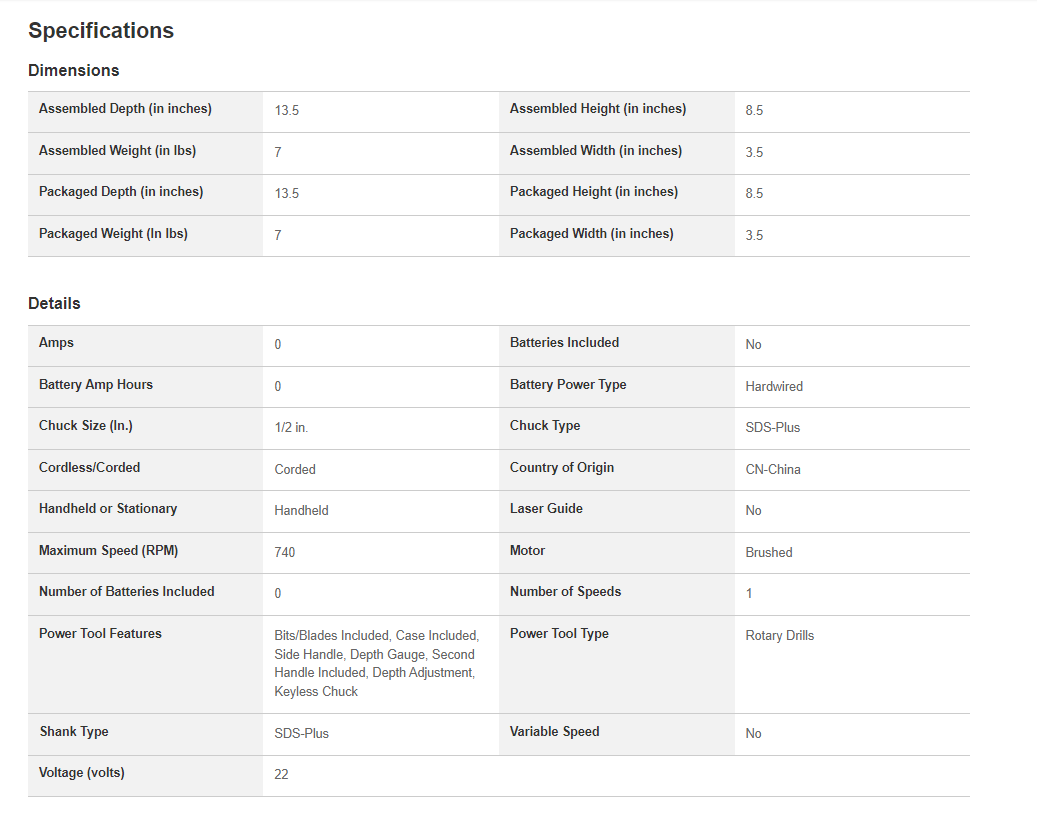Select the CN-China country of origin value
Image resolution: width=1037 pixels, height=815 pixels.
[772, 470]
